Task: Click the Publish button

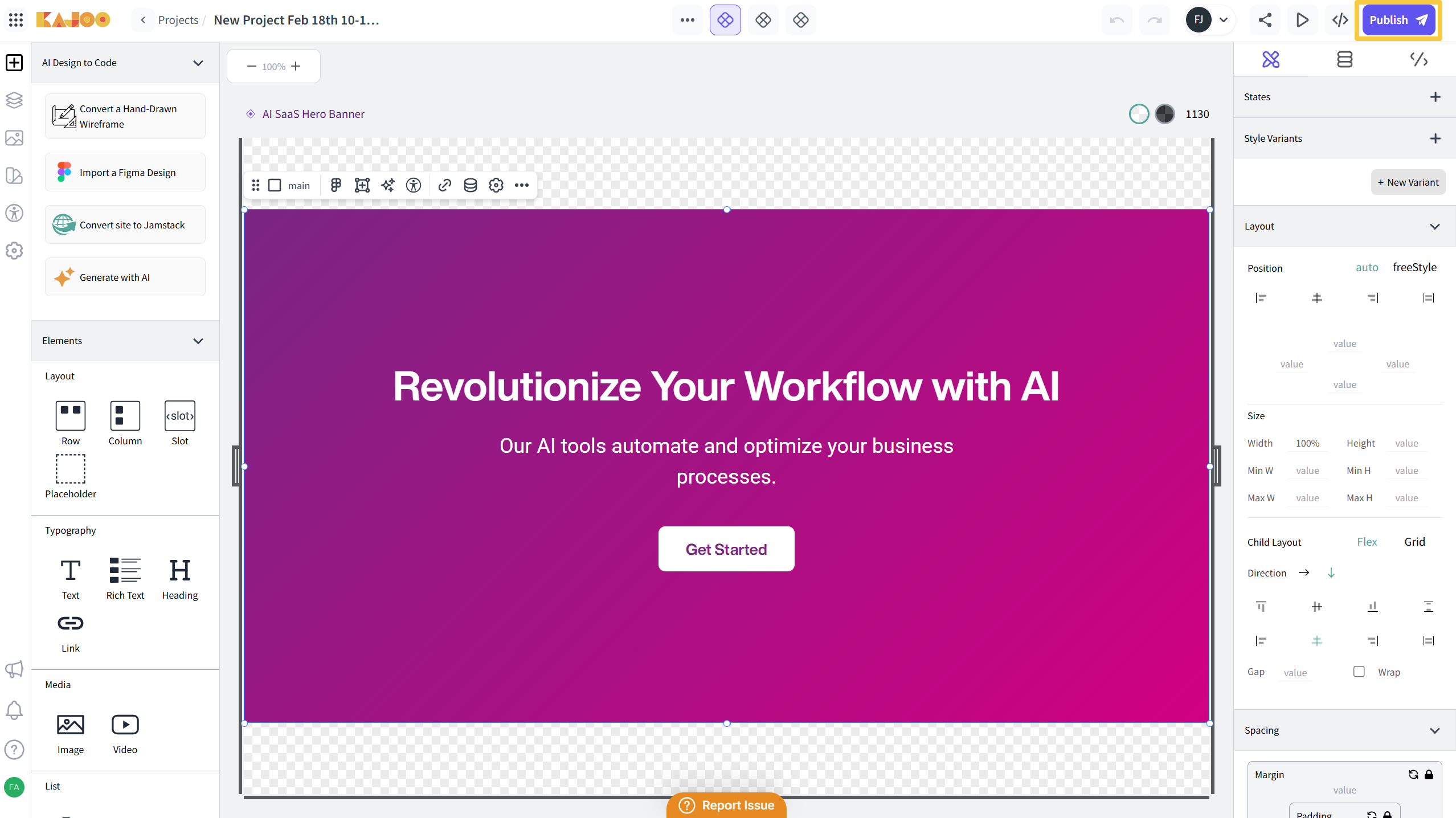Action: click(1398, 20)
